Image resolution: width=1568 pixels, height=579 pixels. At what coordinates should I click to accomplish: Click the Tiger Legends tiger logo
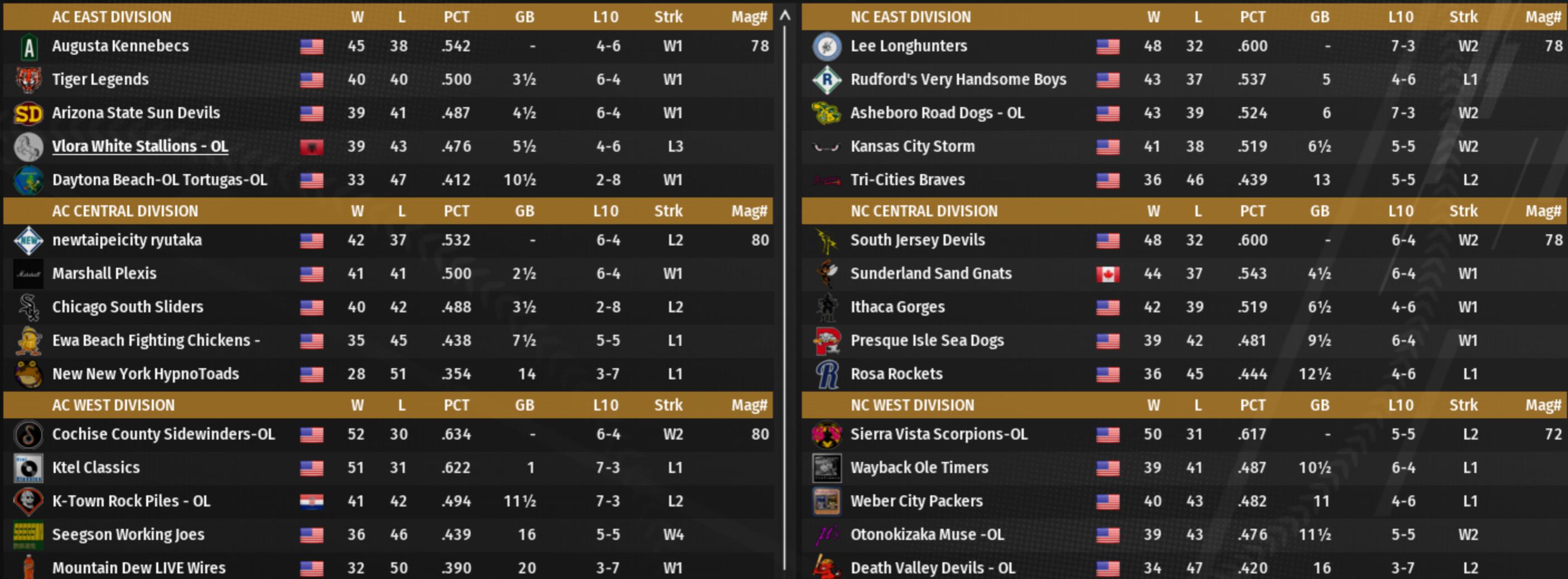click(x=28, y=80)
